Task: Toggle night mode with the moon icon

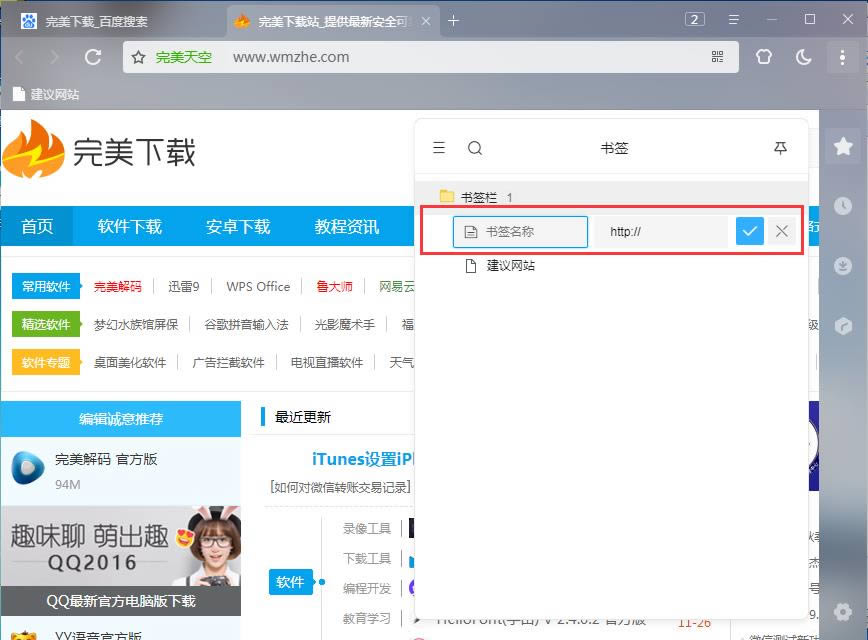Action: click(x=804, y=57)
